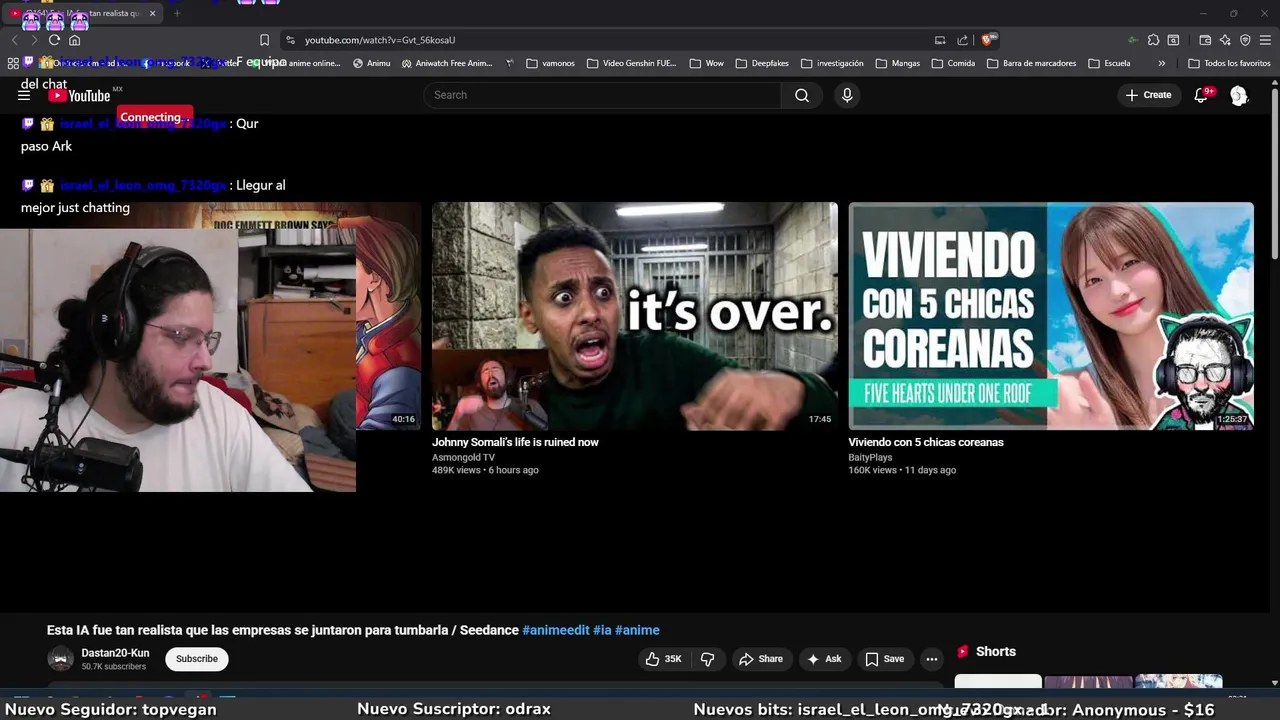The height and width of the screenshot is (720, 1280).
Task: Open site settings icon beside the URL
Action: [290, 40]
